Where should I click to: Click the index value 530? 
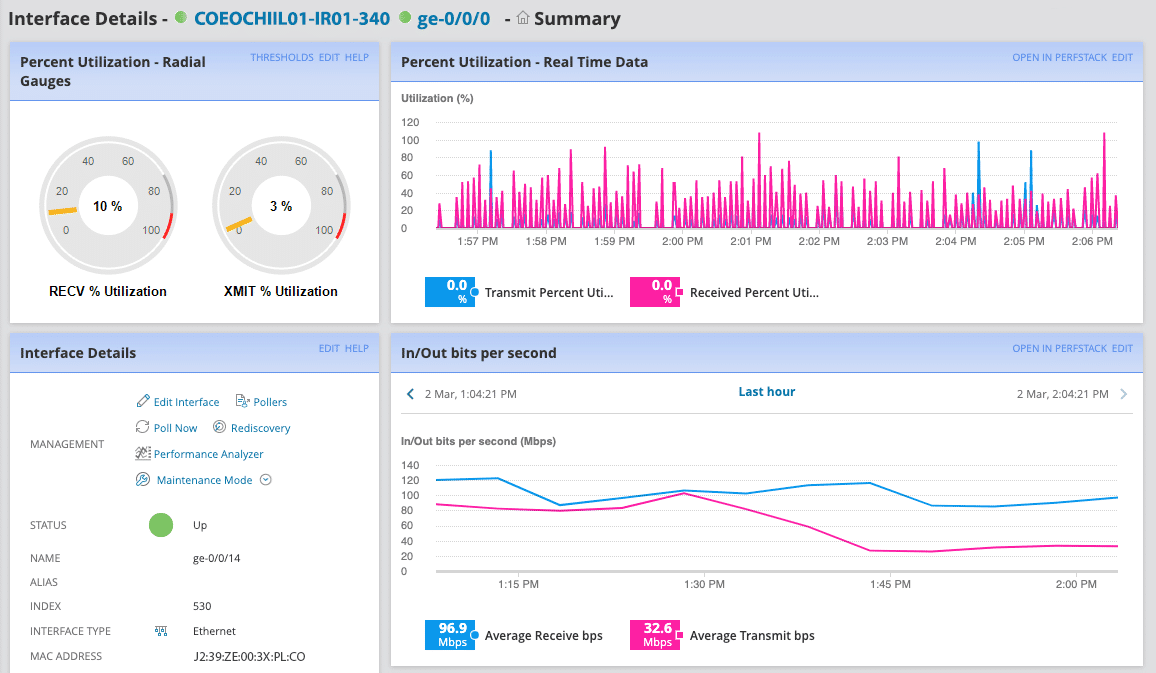click(x=202, y=606)
